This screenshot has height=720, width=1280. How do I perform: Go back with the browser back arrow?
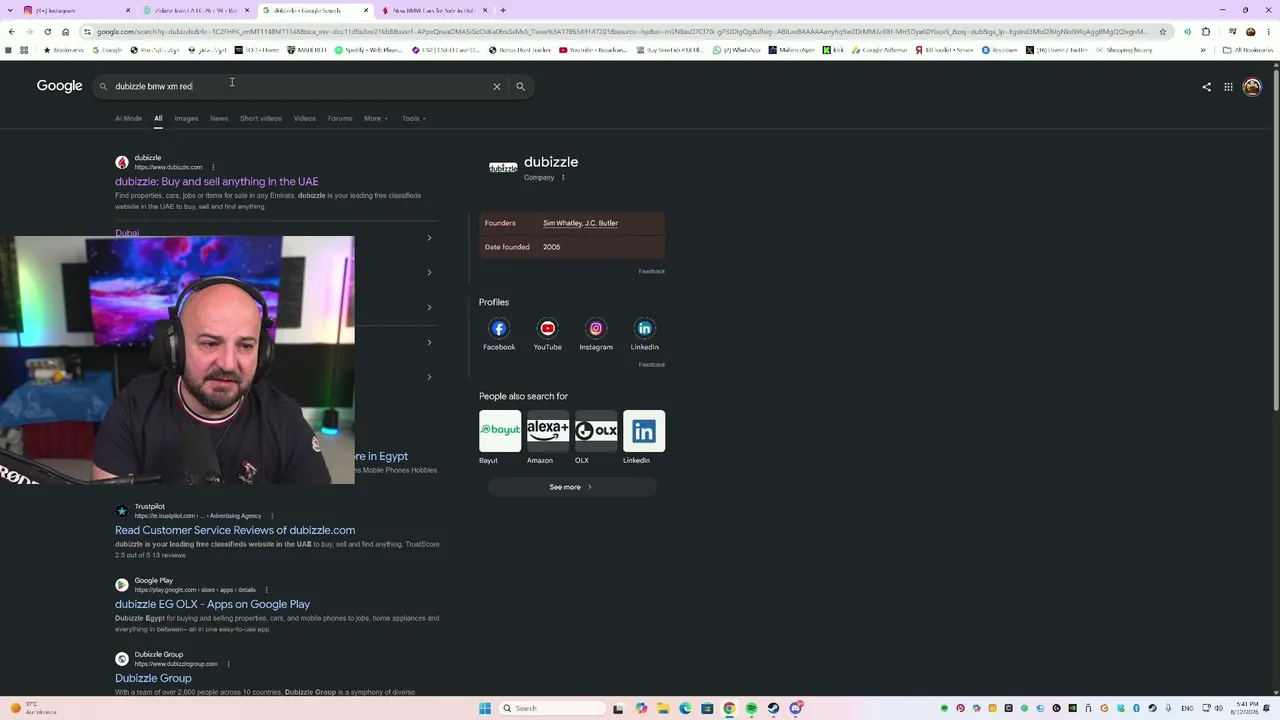11,32
